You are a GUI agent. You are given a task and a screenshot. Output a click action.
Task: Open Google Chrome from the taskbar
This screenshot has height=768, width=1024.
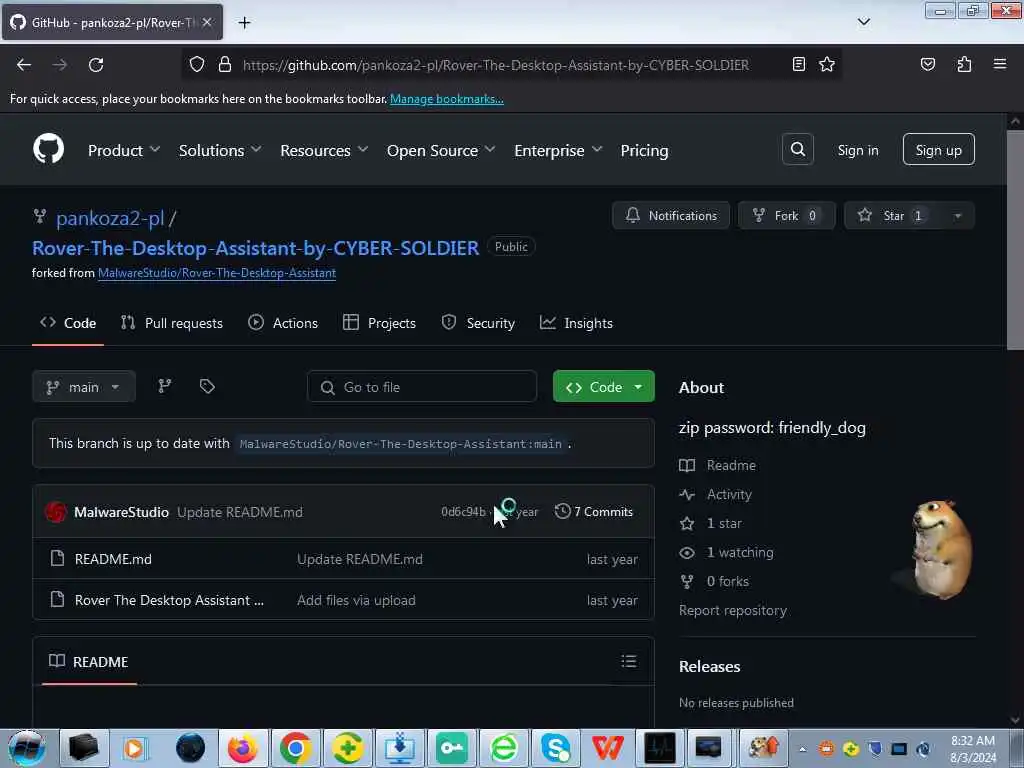point(295,748)
